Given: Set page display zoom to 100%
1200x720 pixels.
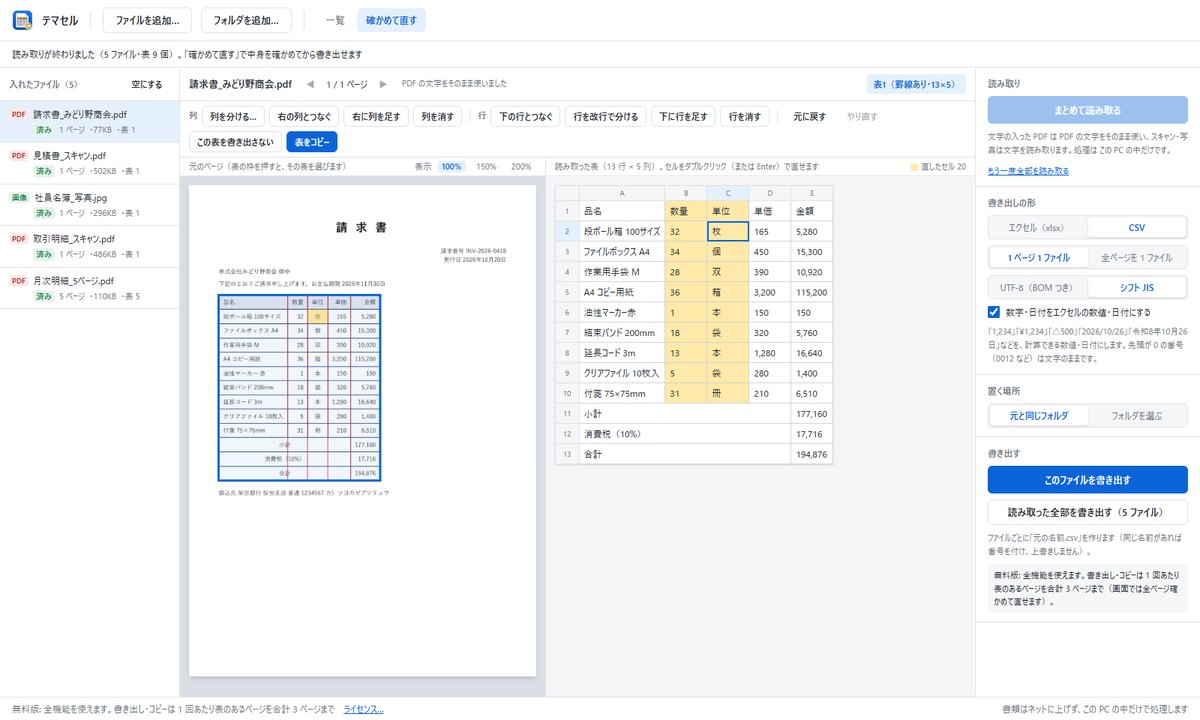Looking at the screenshot, I should coord(452,166).
